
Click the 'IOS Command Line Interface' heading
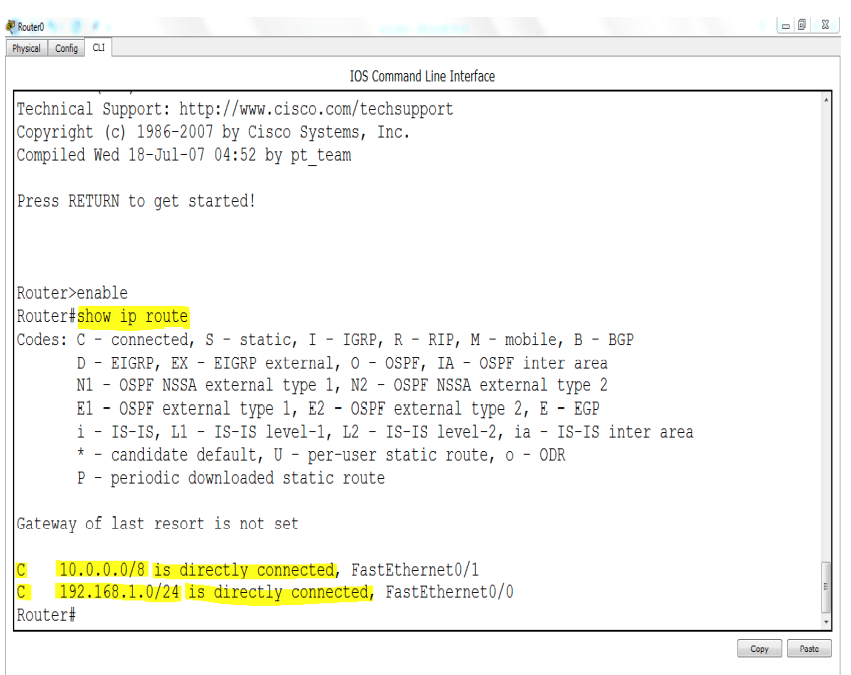[x=422, y=76]
